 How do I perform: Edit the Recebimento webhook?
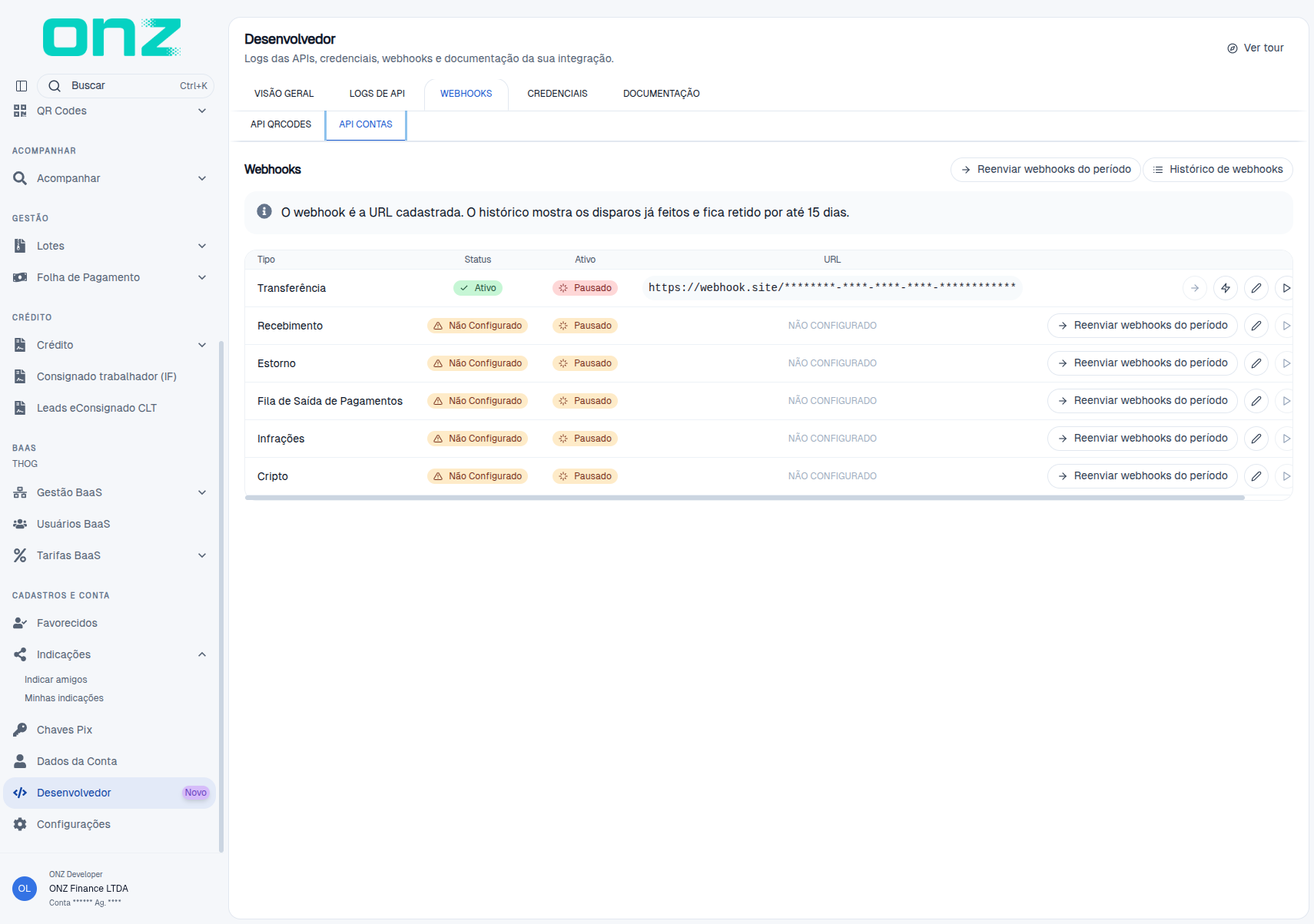coord(1256,326)
